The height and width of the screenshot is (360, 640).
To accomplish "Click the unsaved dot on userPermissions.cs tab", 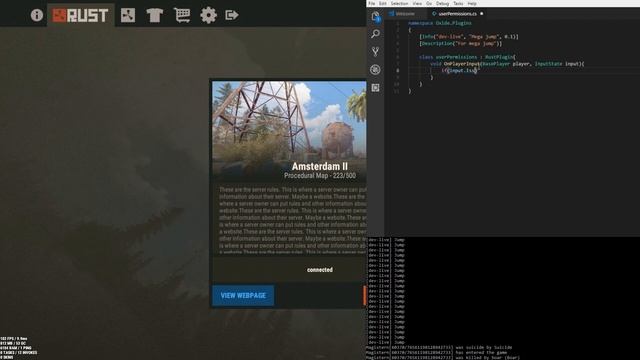I will (x=482, y=13).
